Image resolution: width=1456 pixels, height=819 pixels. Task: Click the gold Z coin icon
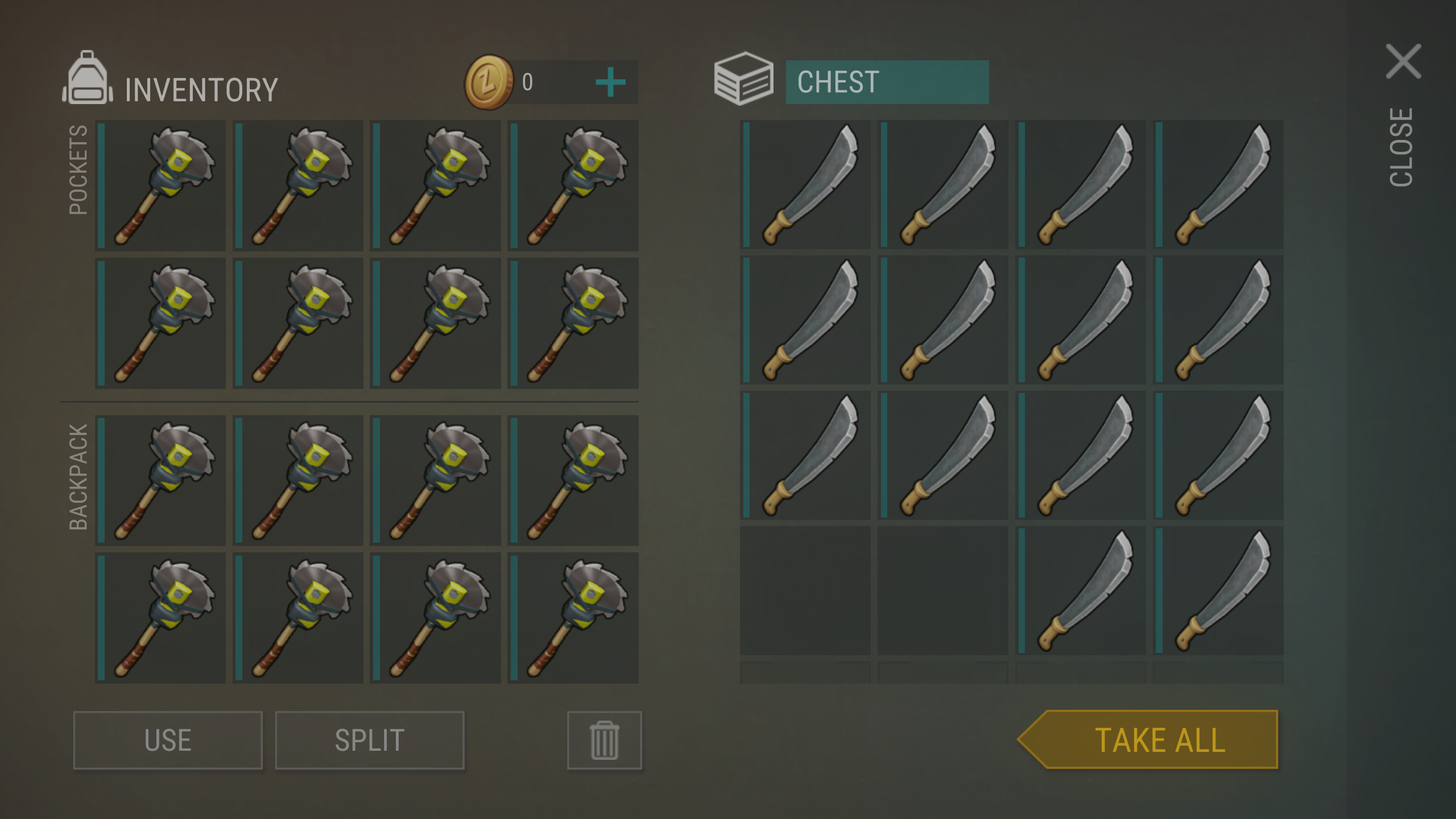pyautogui.click(x=489, y=82)
